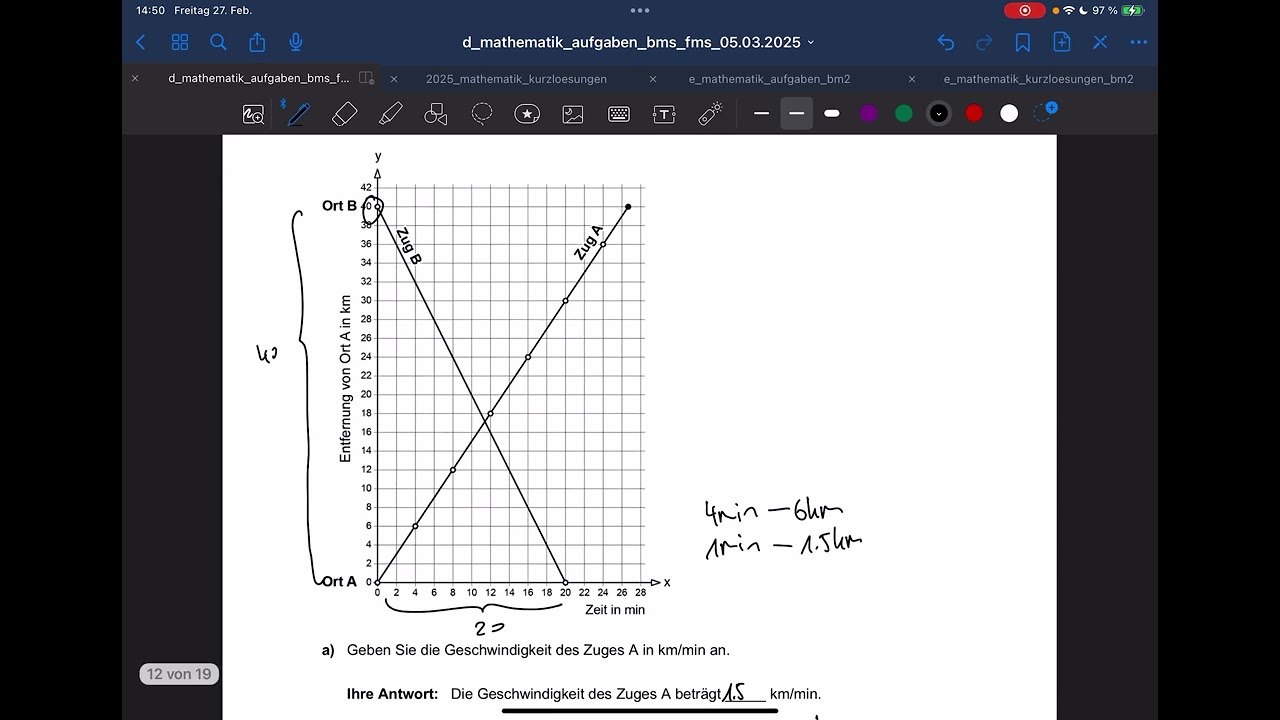The height and width of the screenshot is (720, 1280).
Task: Choose the thin stroke width
Action: (x=762, y=114)
